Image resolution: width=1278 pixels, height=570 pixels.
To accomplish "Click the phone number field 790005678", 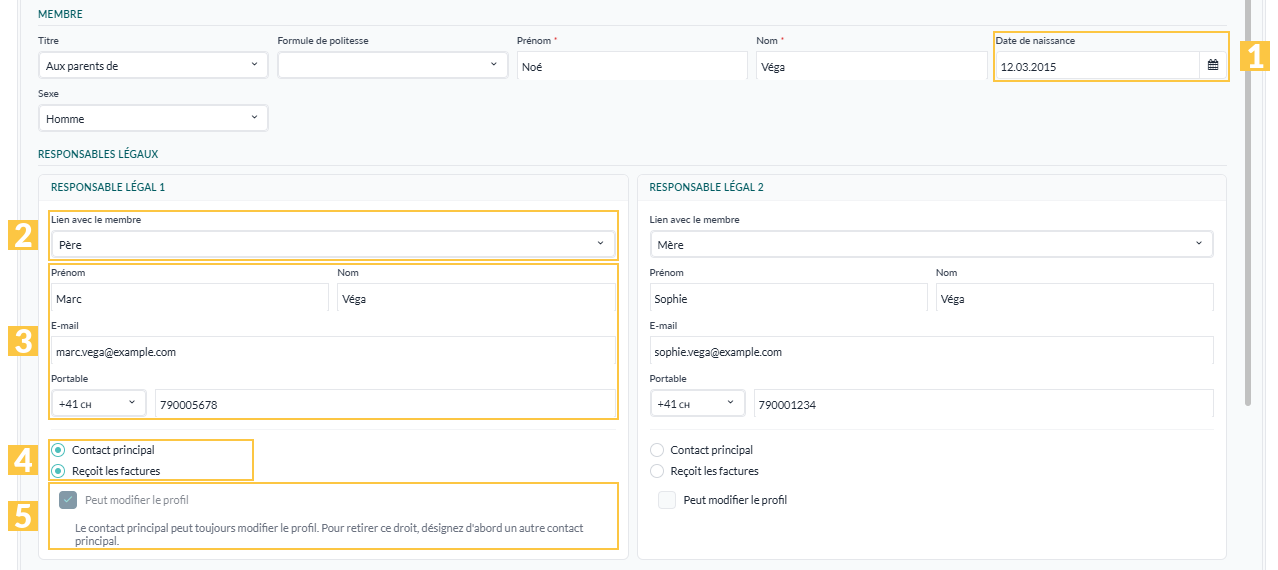I will [x=385, y=404].
